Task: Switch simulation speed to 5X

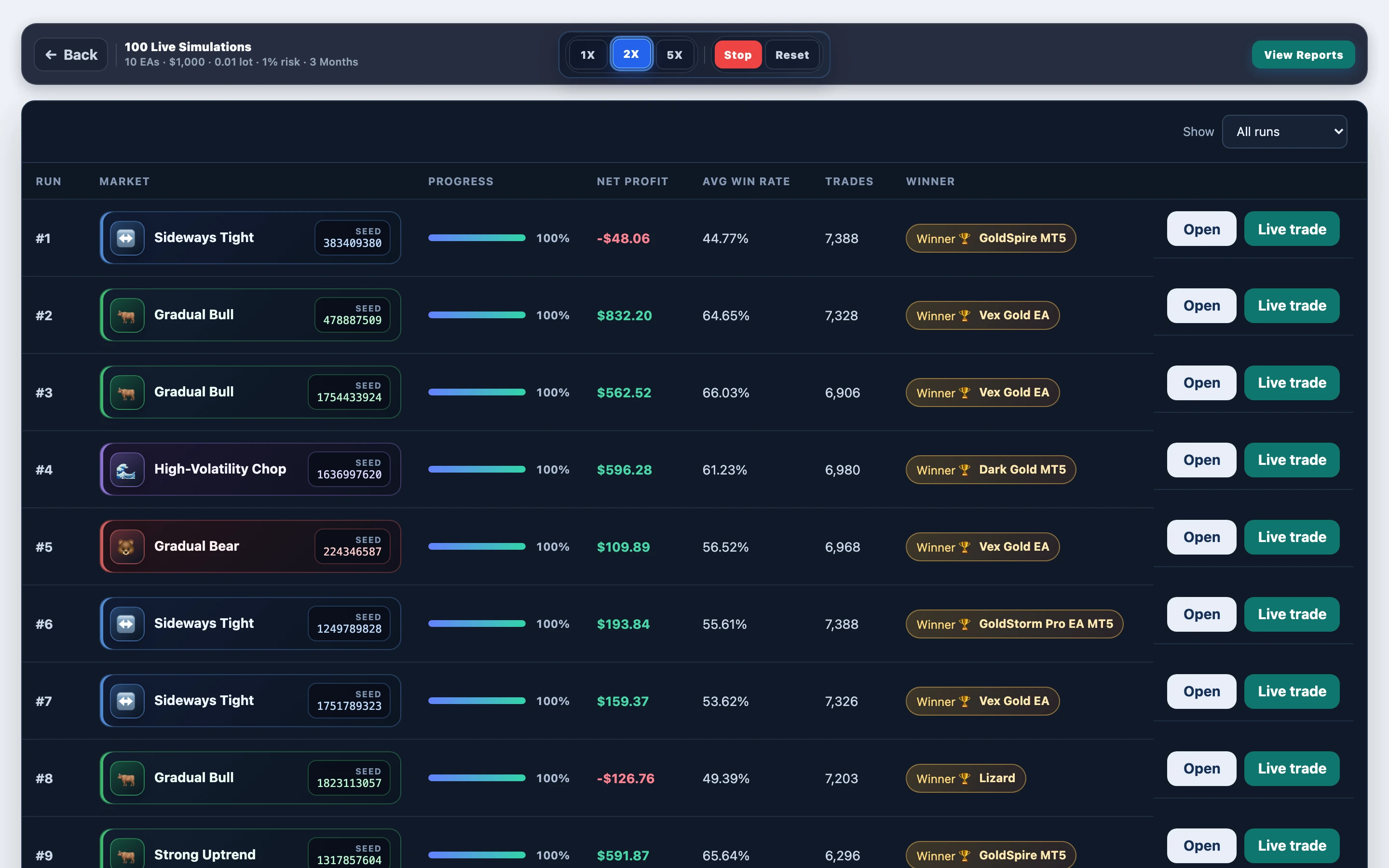Action: tap(674, 54)
